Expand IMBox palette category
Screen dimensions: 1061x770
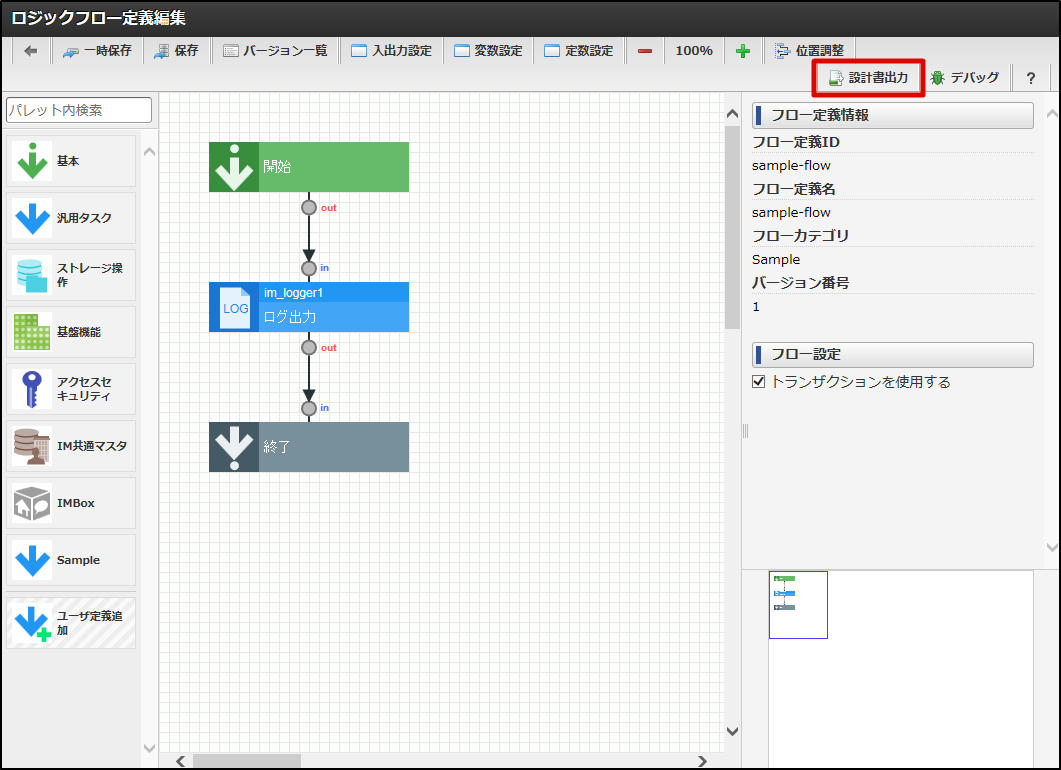[x=71, y=503]
